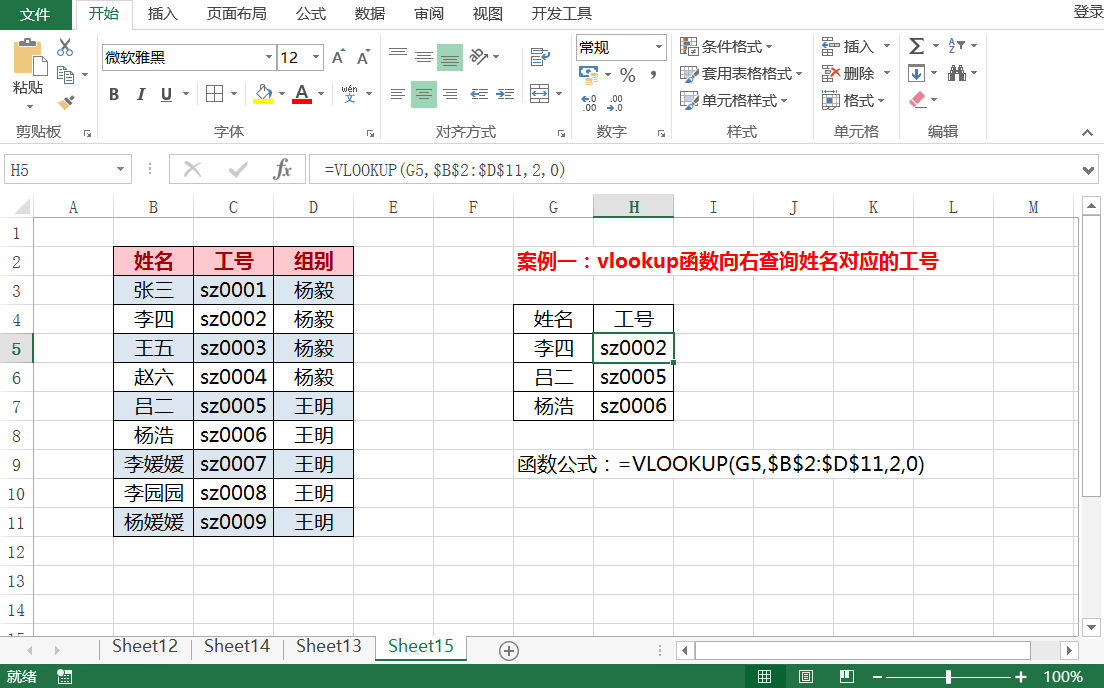Viewport: 1104px width, 688px height.
Task: Switch to 数据 ribbon tab
Action: coord(370,13)
